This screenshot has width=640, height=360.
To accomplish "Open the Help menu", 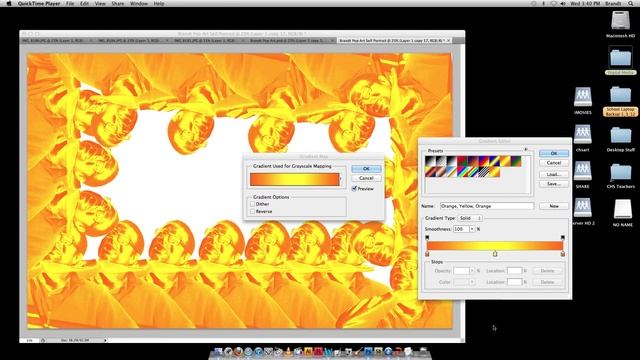I will tap(159, 3).
